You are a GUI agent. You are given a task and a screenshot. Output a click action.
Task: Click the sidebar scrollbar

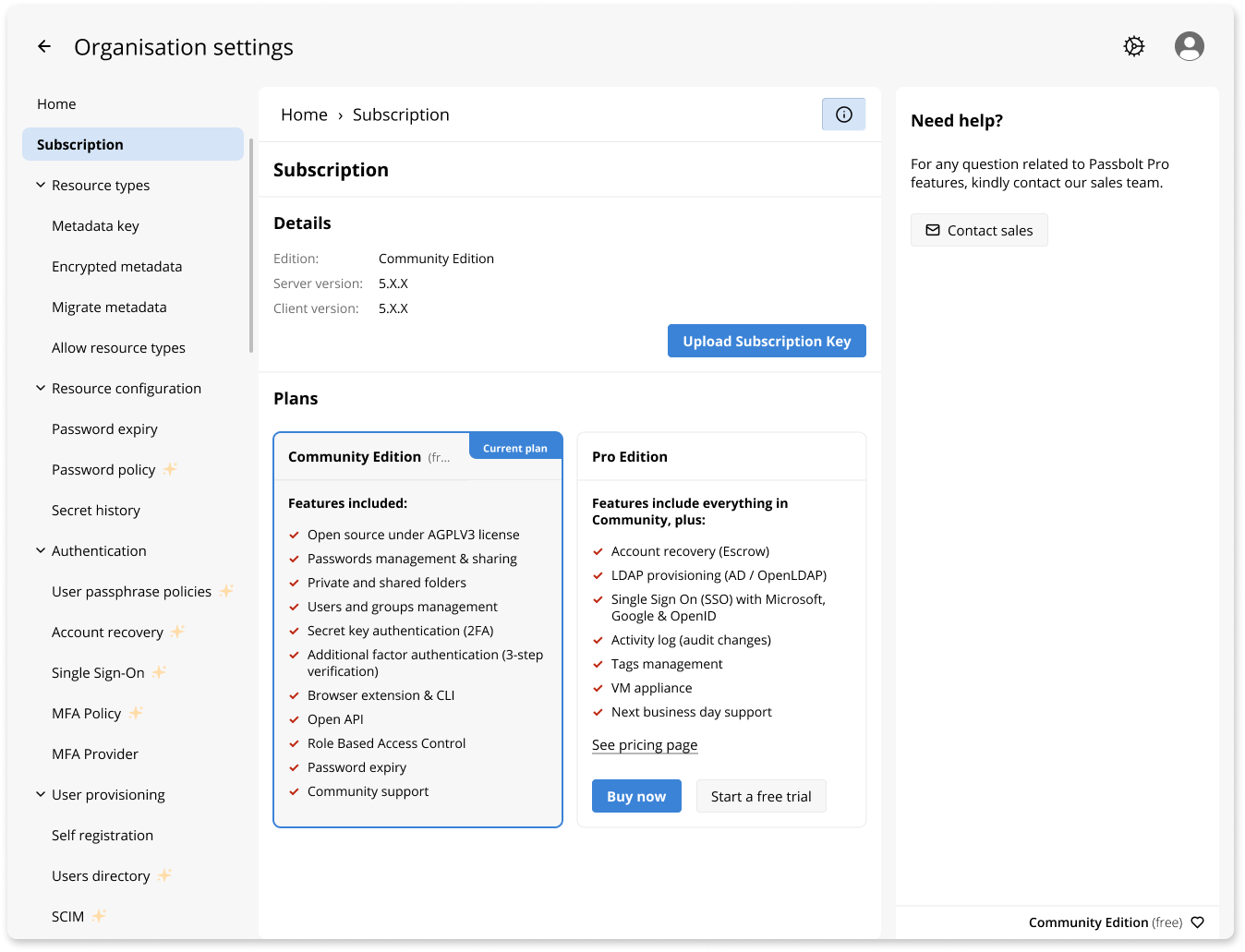251,246
